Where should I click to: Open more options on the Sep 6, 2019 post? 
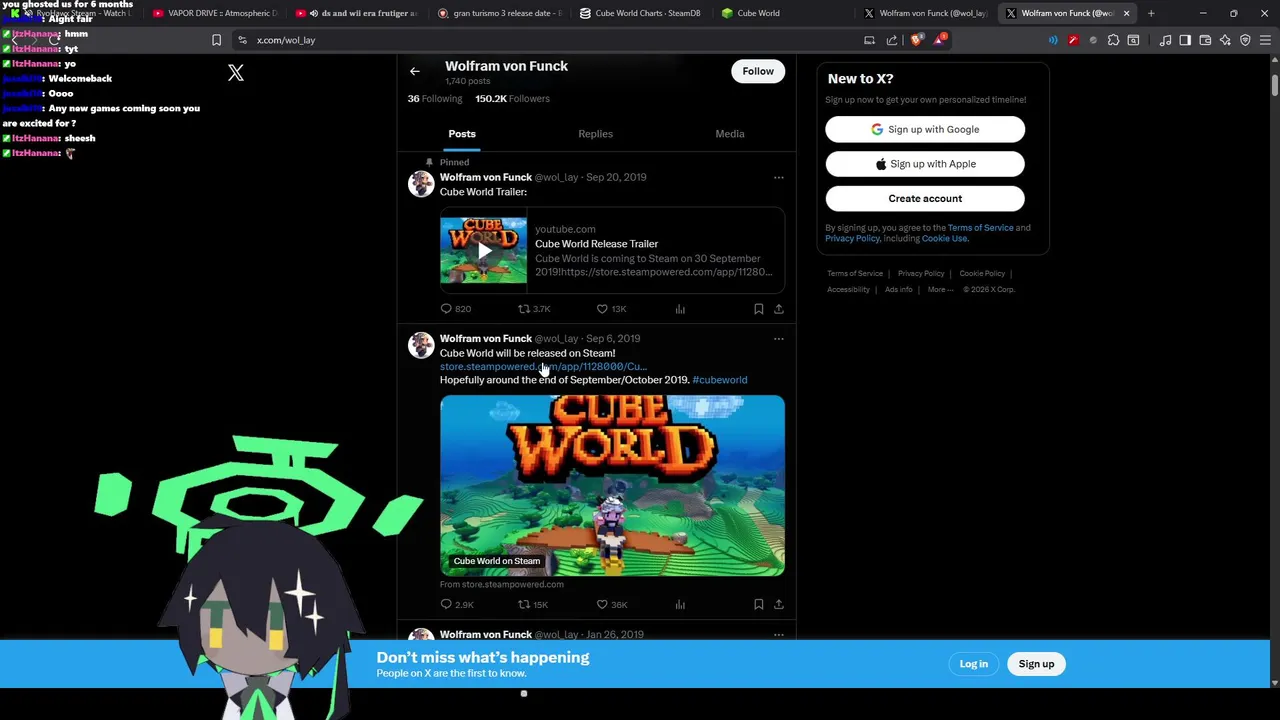778,339
